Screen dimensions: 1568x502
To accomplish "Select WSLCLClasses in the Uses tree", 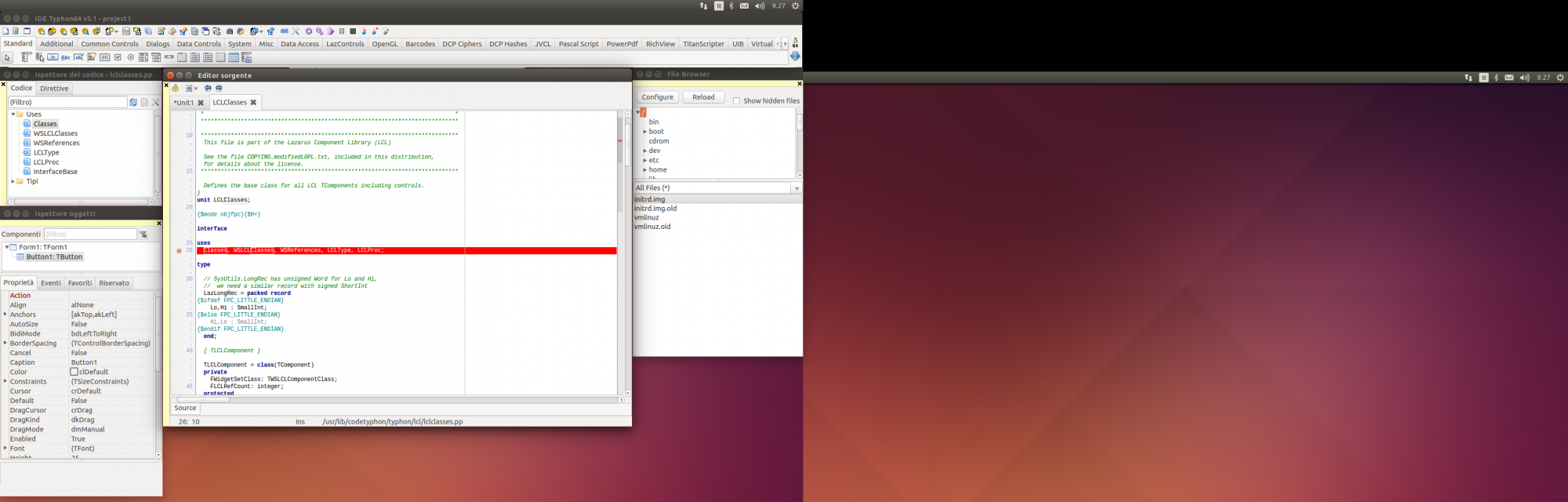I will 56,133.
